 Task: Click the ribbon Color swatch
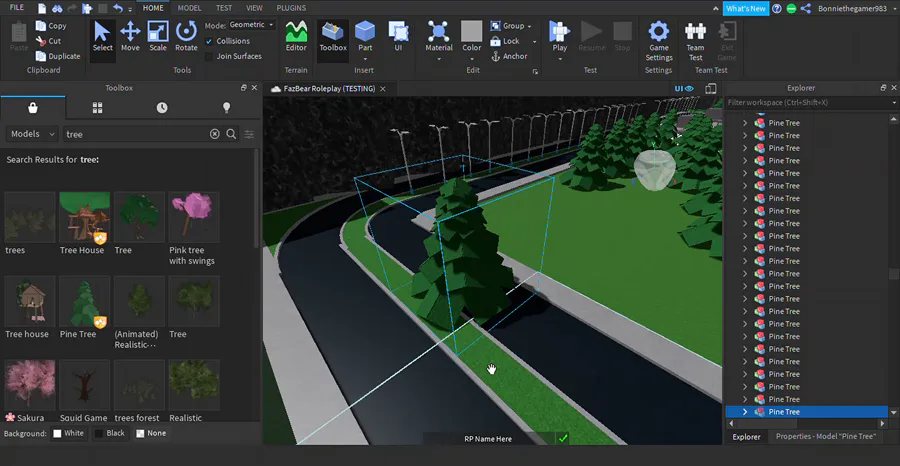coord(472,30)
